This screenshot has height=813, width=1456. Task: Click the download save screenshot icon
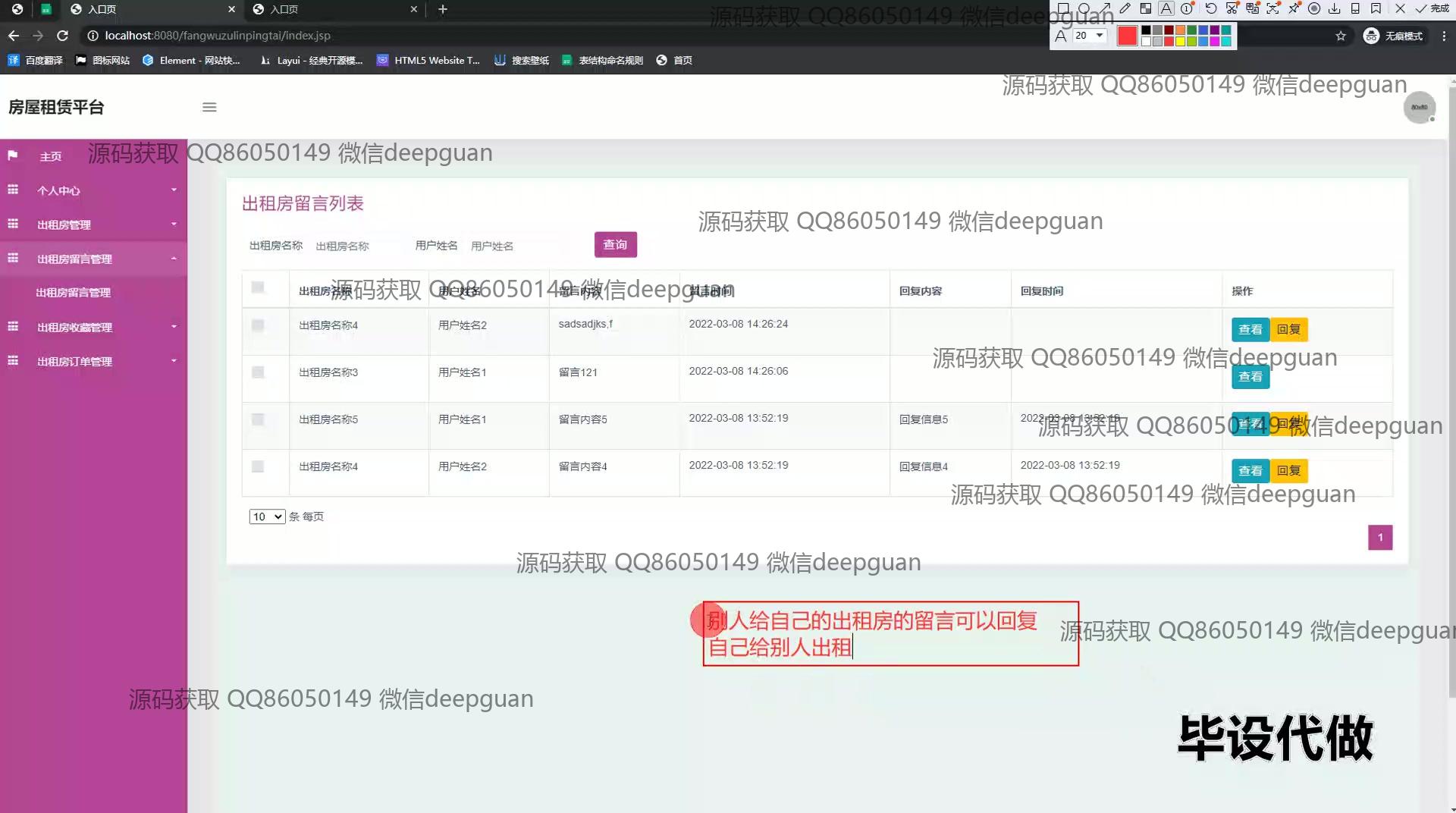(x=1335, y=9)
